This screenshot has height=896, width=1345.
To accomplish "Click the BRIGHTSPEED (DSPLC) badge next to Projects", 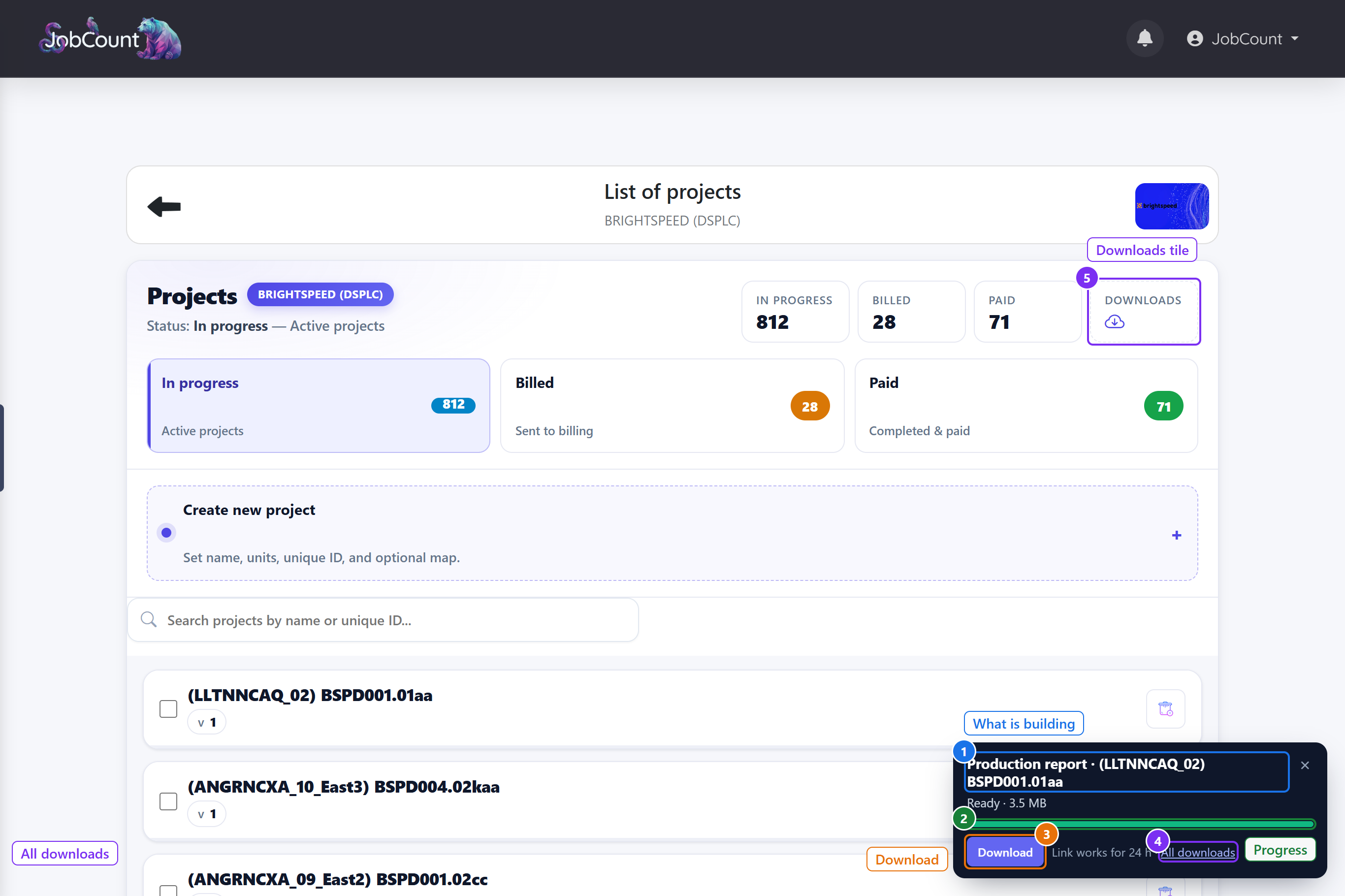I will pyautogui.click(x=320, y=294).
